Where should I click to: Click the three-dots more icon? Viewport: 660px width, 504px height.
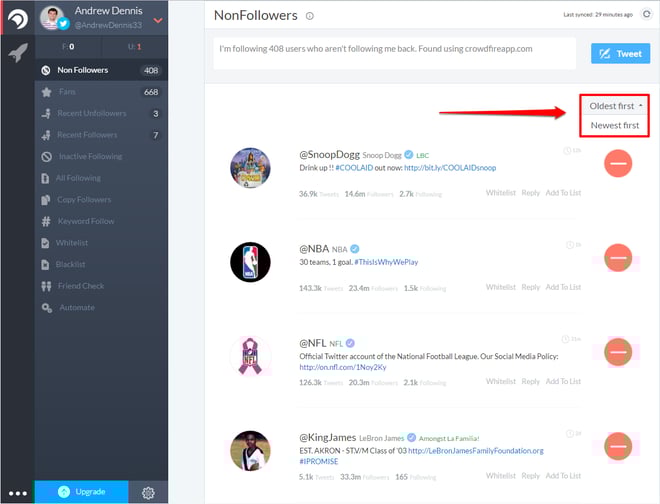[x=18, y=493]
